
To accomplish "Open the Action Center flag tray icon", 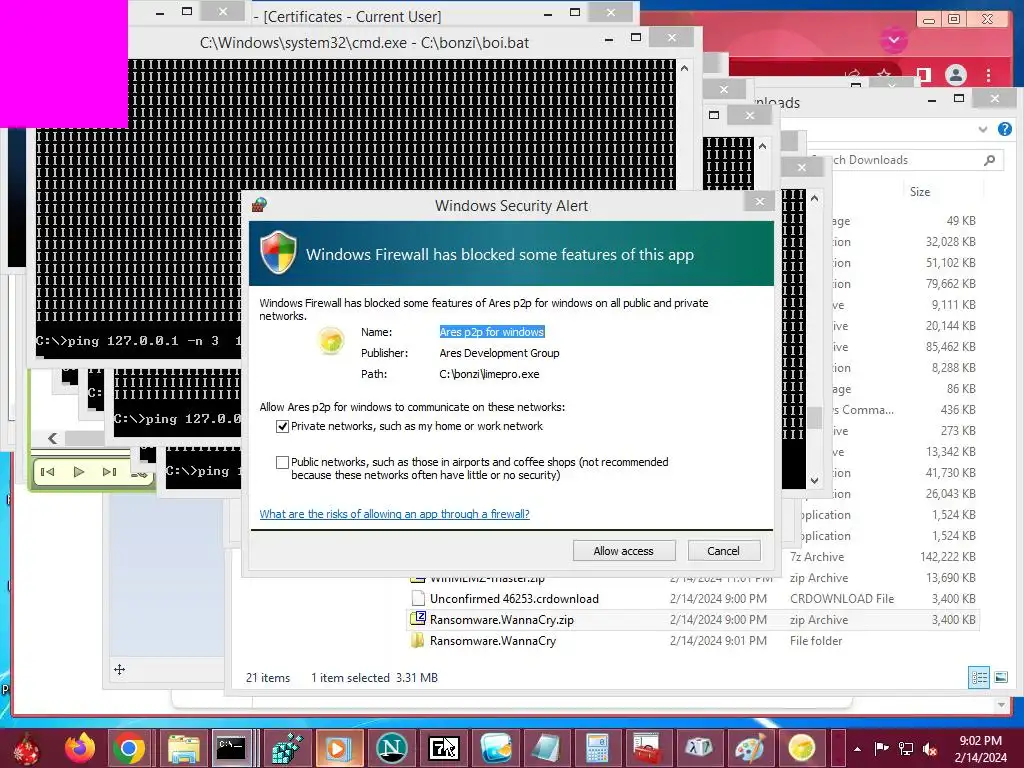I will pyautogui.click(x=881, y=748).
